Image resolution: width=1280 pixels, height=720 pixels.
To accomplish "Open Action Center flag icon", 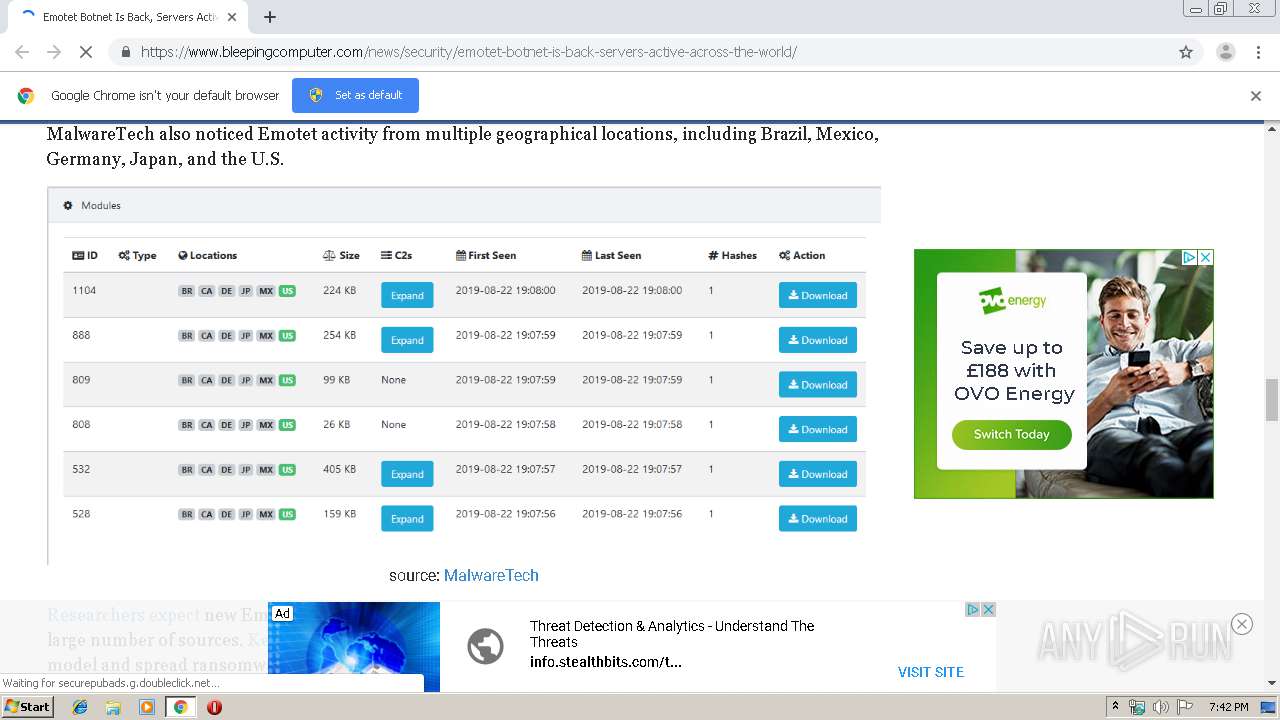I will pos(1185,707).
